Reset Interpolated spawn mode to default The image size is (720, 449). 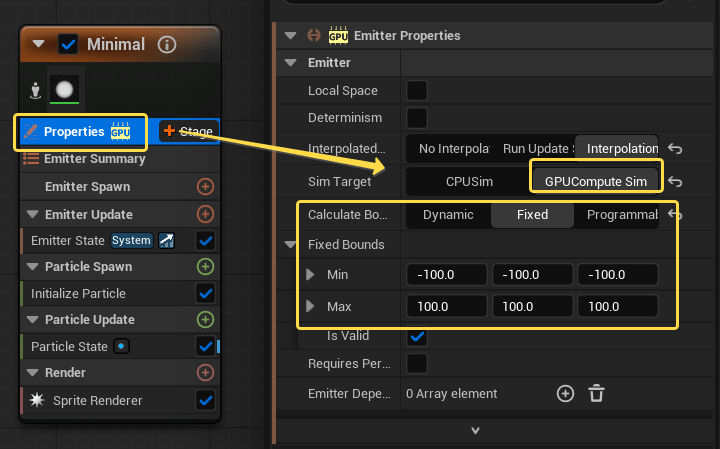[675, 149]
